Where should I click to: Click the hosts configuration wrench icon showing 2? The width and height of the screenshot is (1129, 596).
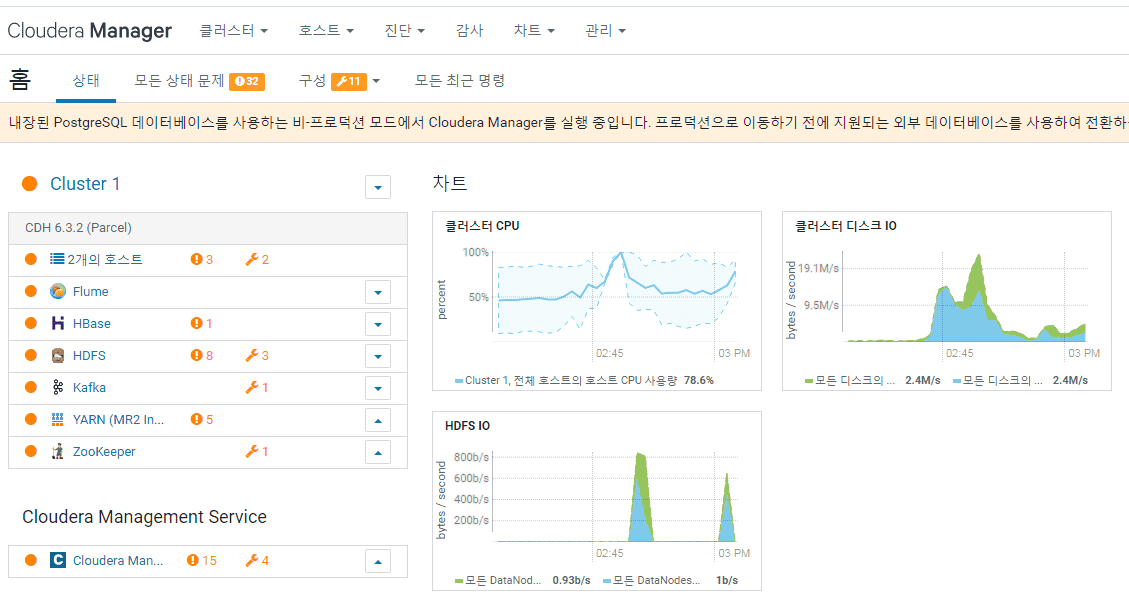tap(251, 259)
